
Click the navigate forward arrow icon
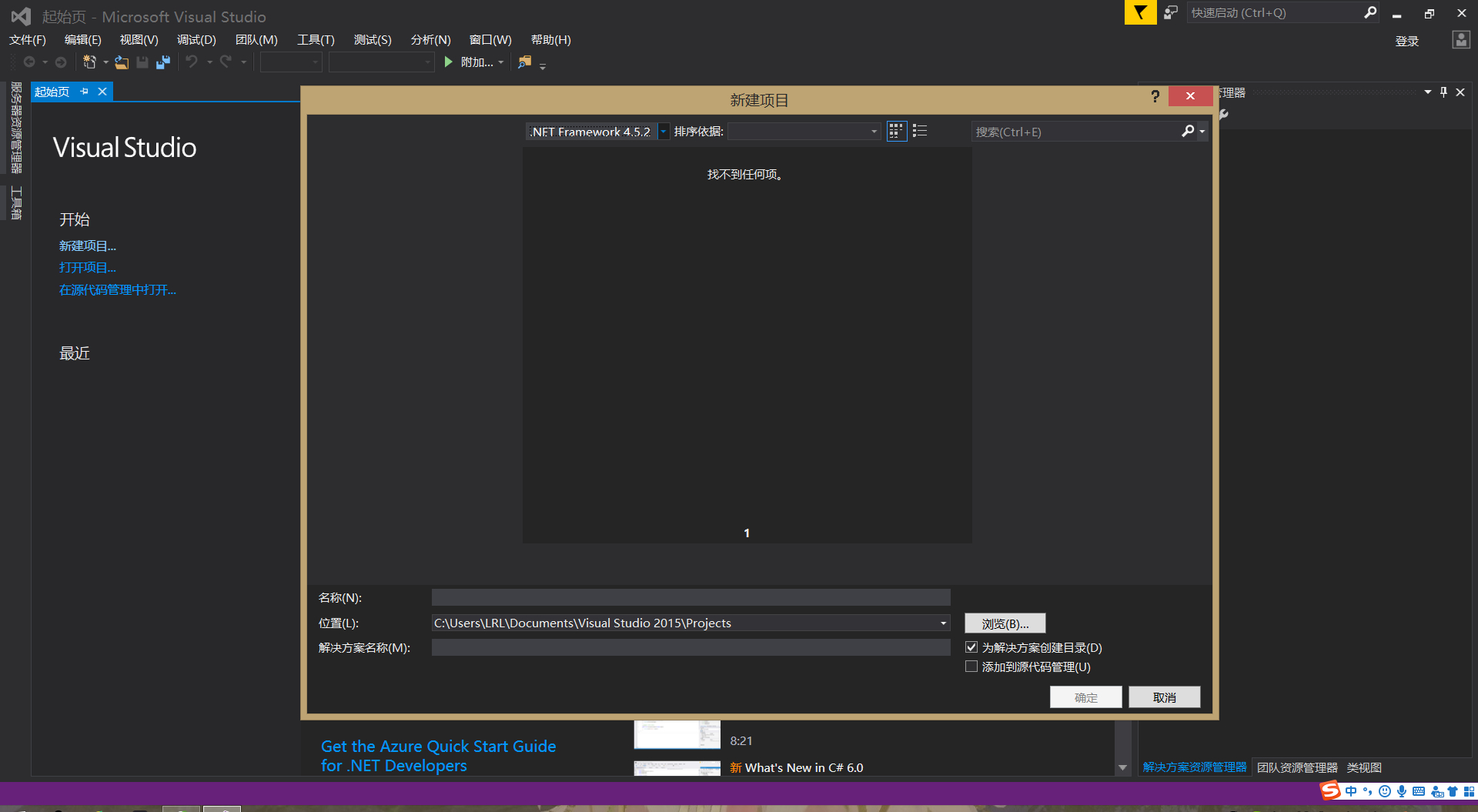(61, 62)
